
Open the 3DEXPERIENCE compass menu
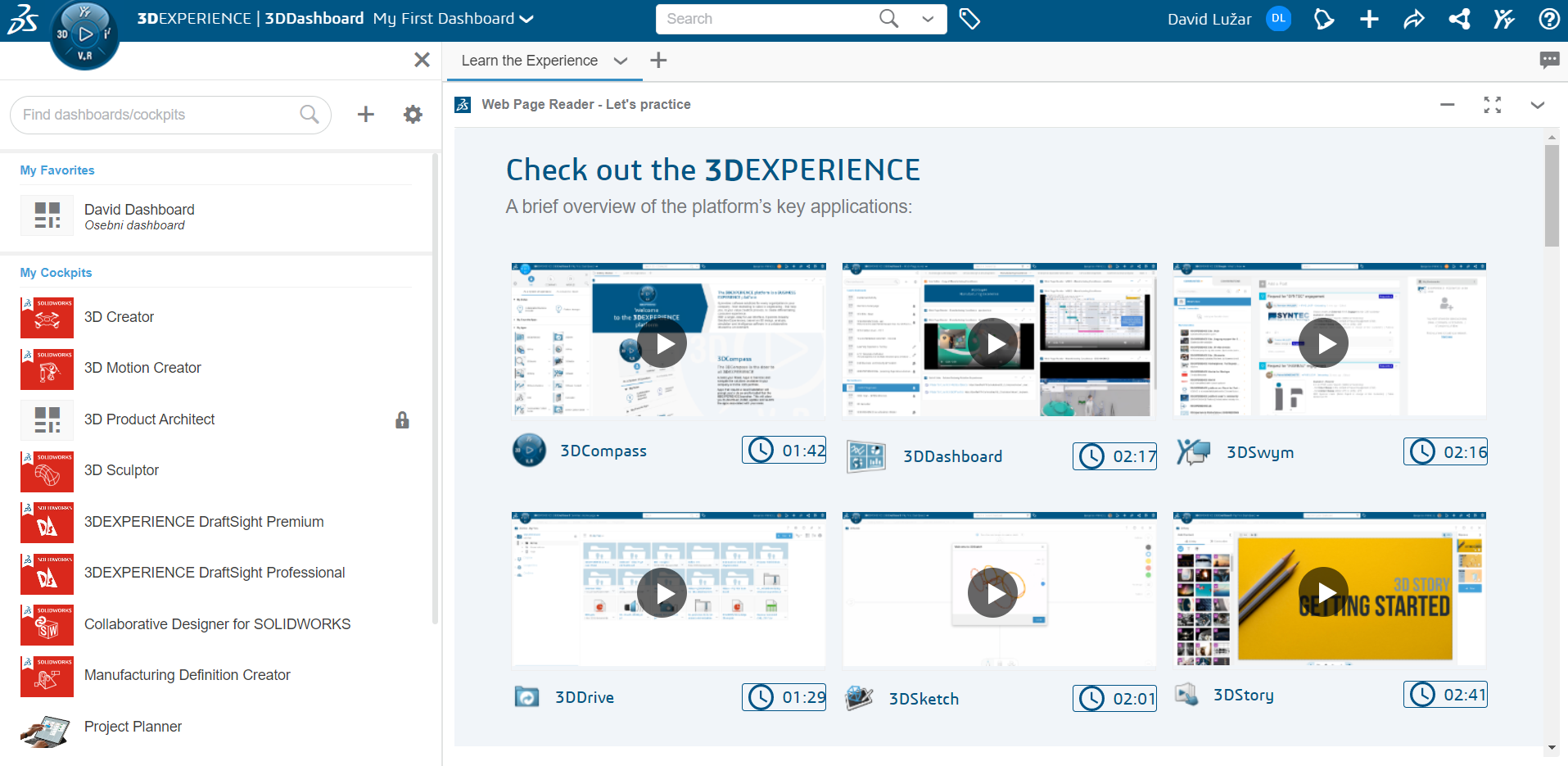coord(84,34)
